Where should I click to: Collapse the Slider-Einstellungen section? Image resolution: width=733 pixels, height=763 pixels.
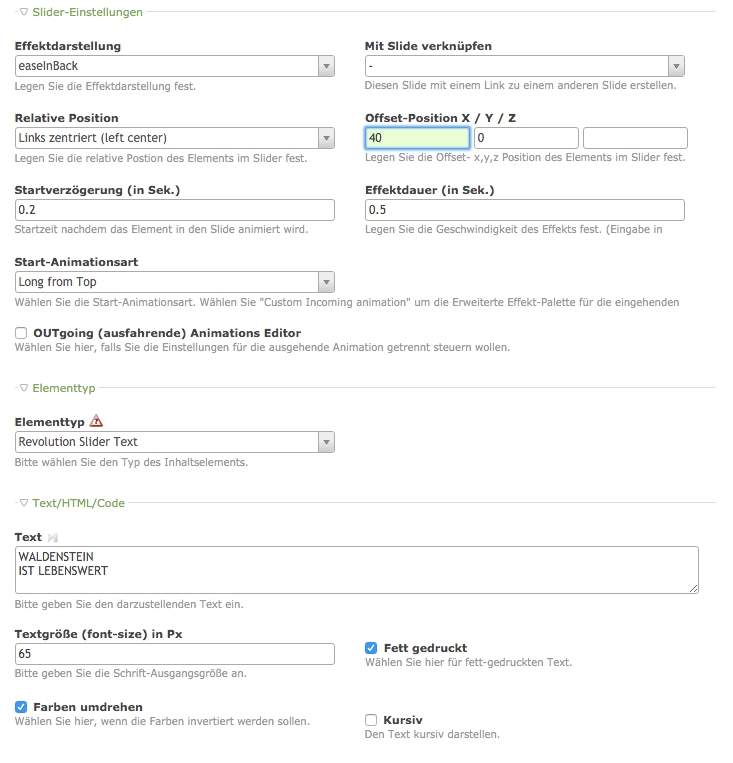(x=24, y=12)
